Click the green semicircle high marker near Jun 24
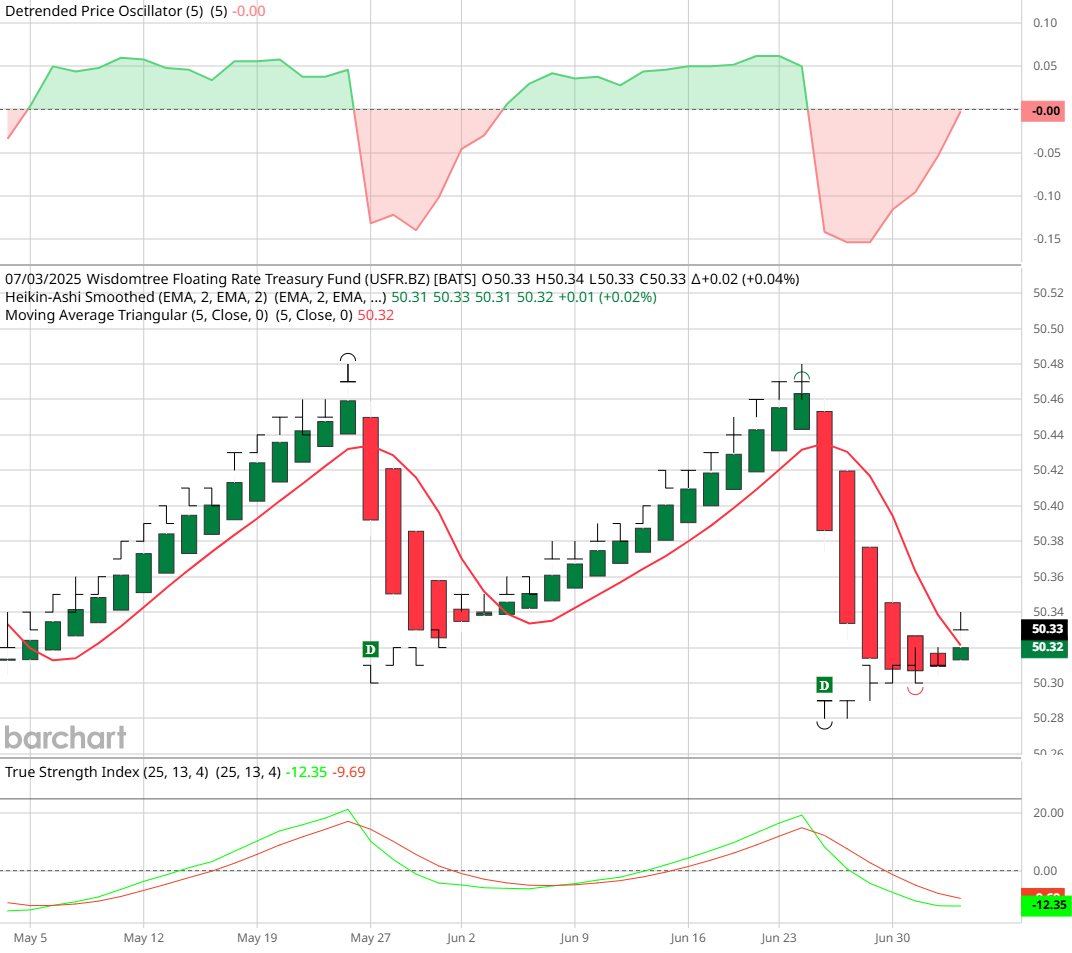The height and width of the screenshot is (953, 1072). pos(801,375)
